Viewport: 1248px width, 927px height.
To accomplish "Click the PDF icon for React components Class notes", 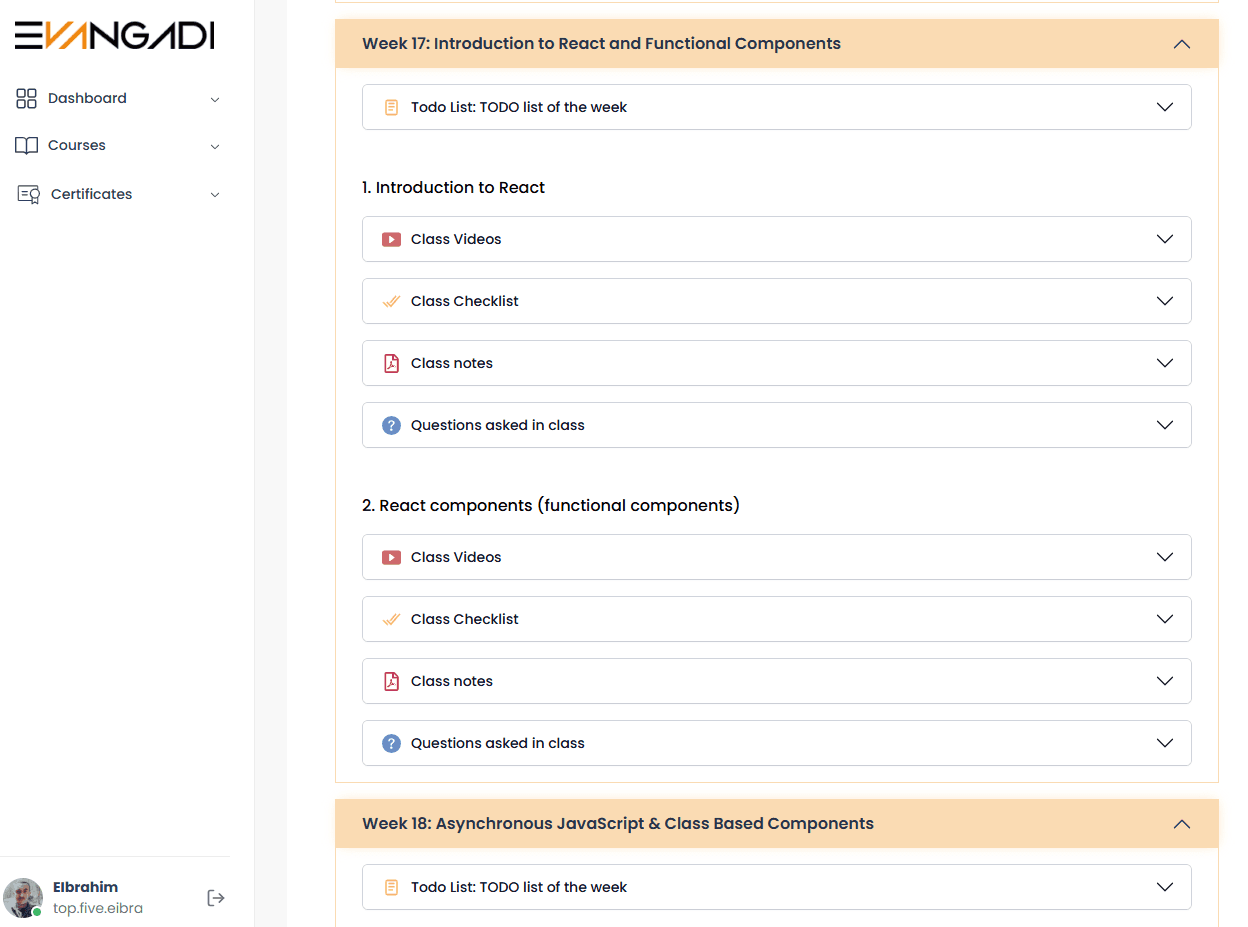I will 391,682.
